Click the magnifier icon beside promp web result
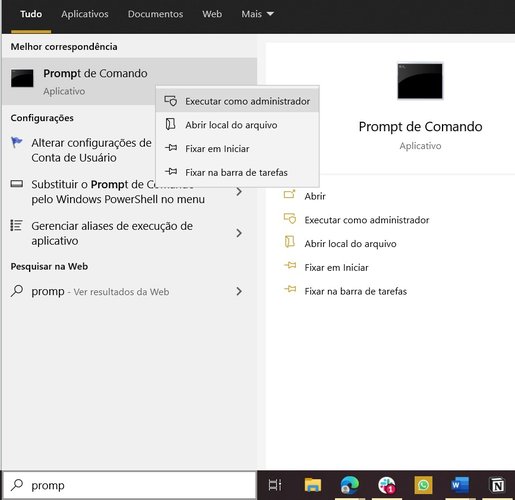 click(x=17, y=291)
